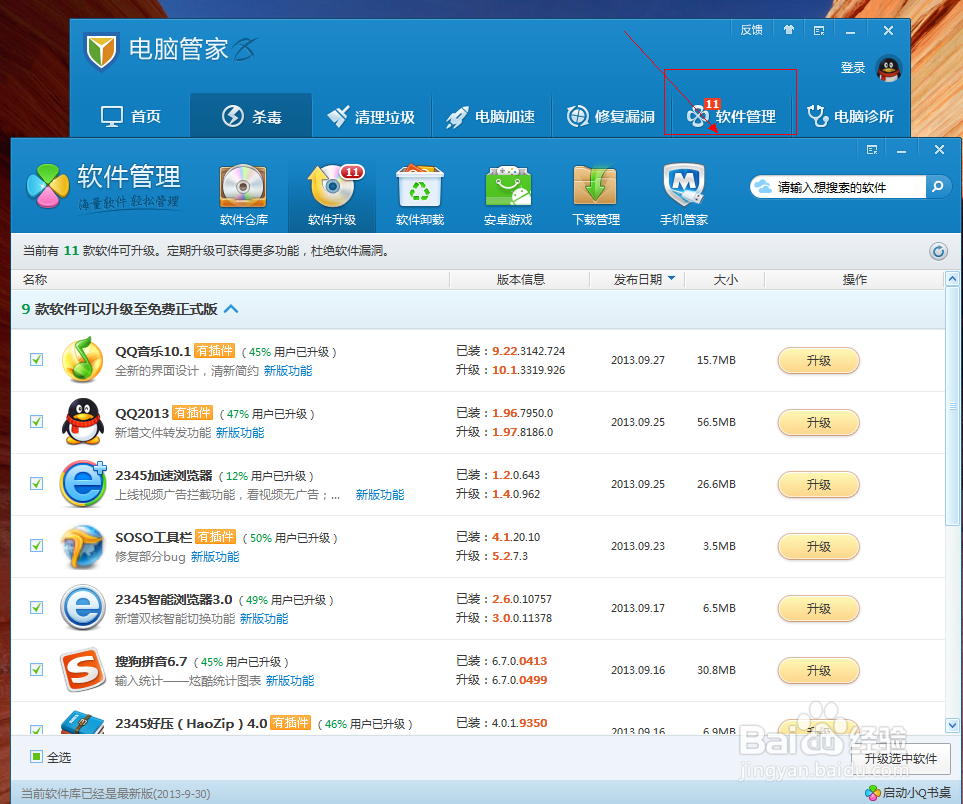
Task: Uncheck the QQ音乐10.1 checkbox
Action: 37,361
